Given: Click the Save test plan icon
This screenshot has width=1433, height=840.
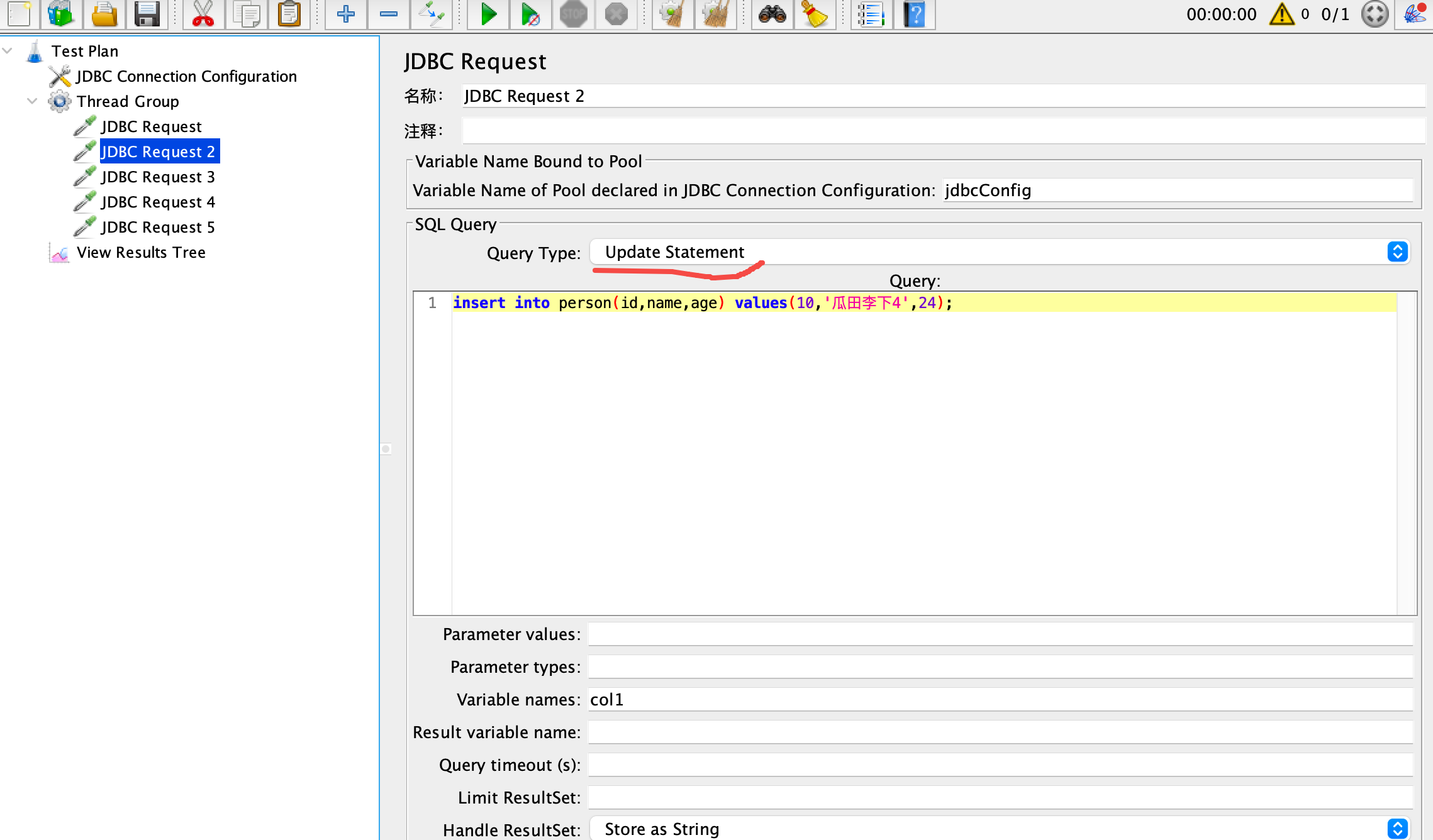Looking at the screenshot, I should click(x=147, y=14).
